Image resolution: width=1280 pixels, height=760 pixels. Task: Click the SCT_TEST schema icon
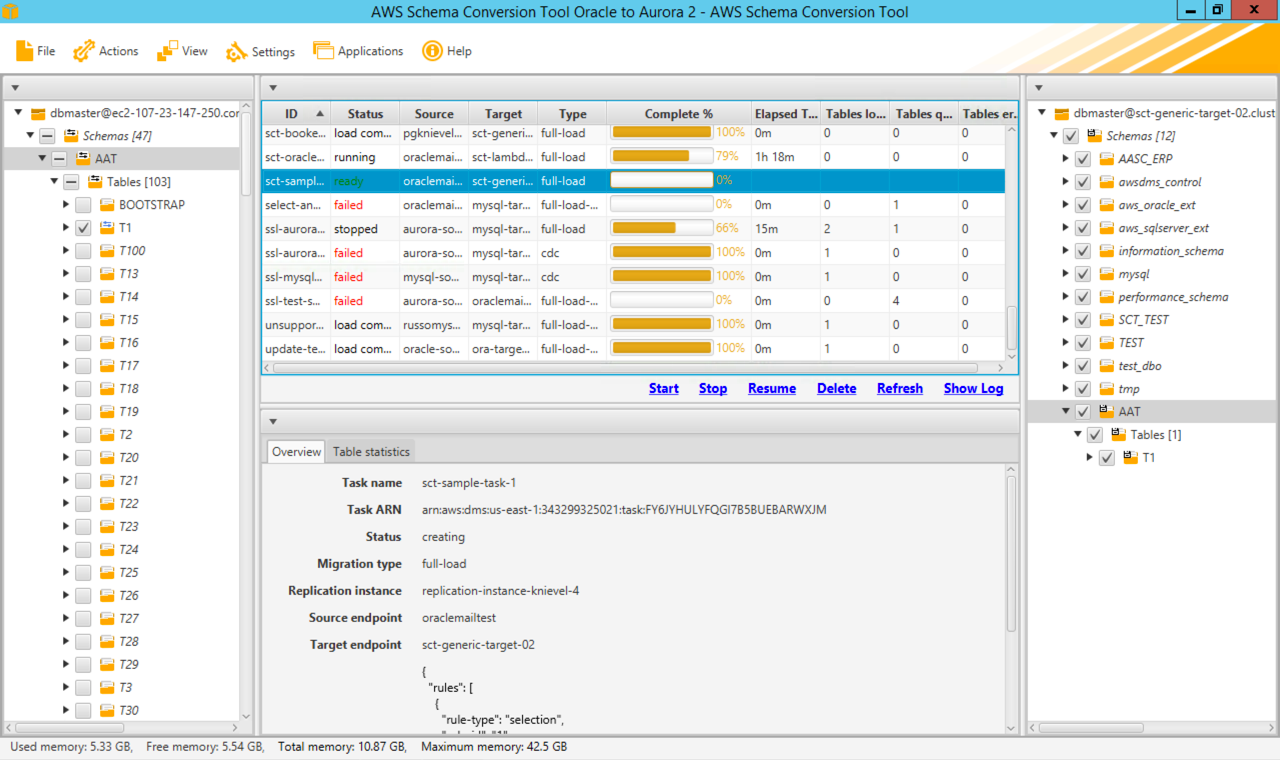click(1107, 320)
